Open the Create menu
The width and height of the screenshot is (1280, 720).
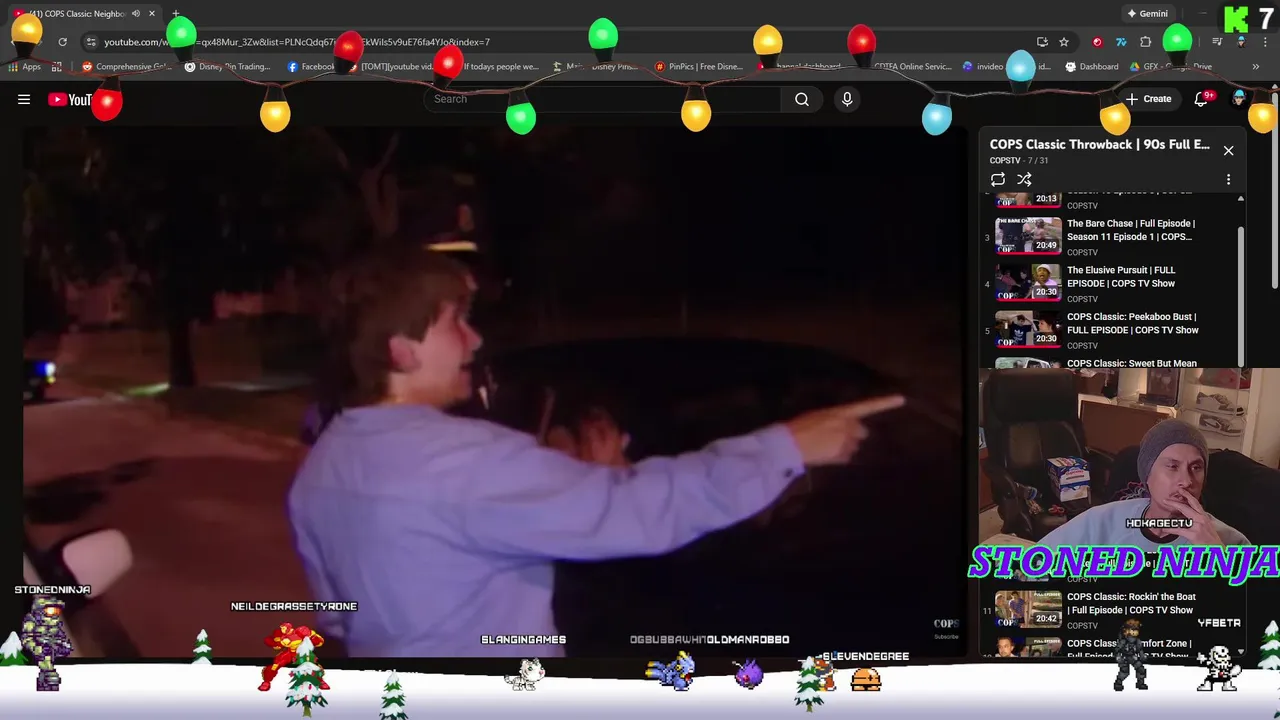[x=1148, y=99]
